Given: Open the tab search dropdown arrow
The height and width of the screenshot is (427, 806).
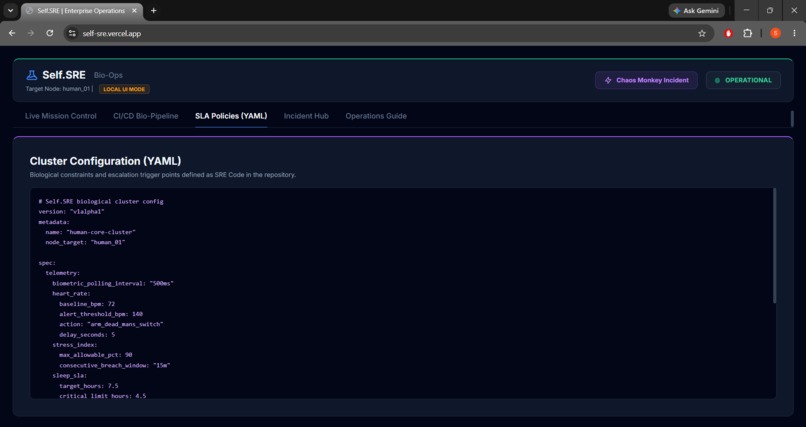Looking at the screenshot, I should (x=10, y=11).
